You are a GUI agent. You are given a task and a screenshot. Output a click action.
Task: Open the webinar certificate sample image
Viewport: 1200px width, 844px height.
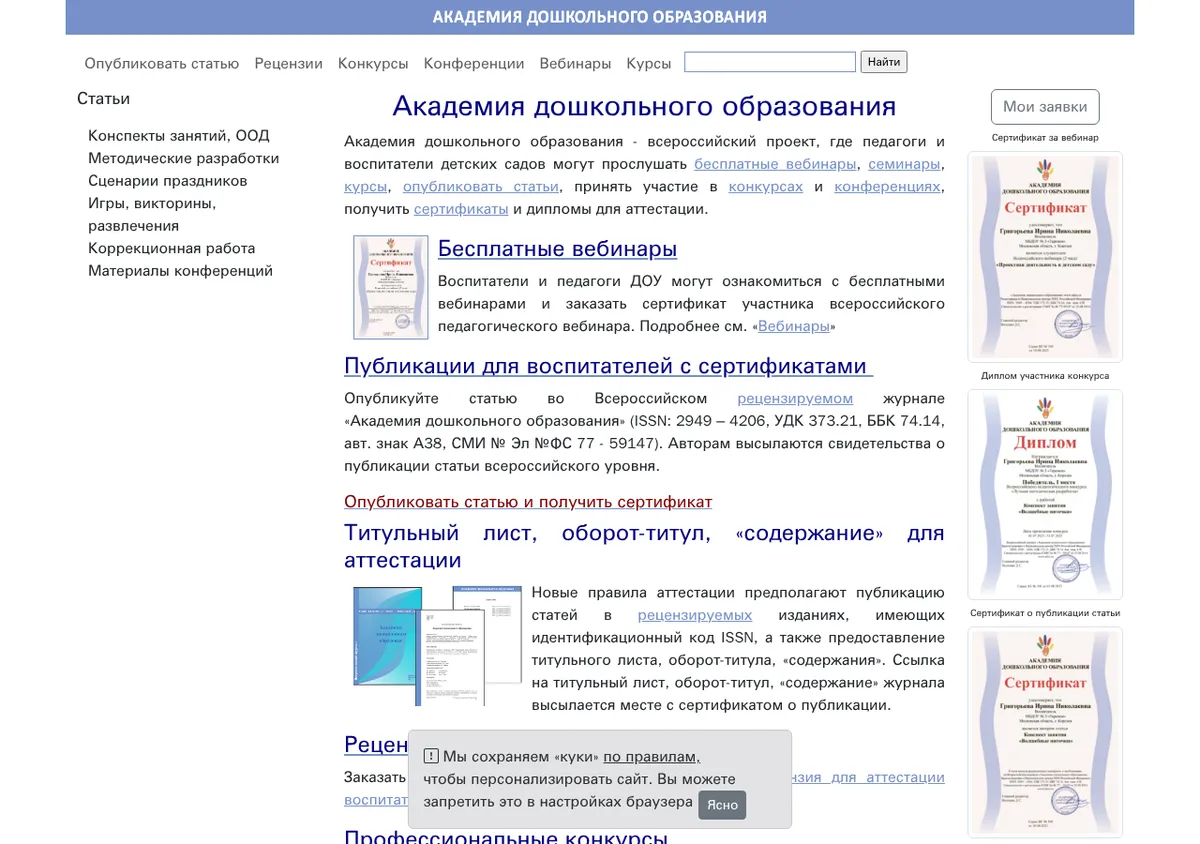pos(1045,256)
